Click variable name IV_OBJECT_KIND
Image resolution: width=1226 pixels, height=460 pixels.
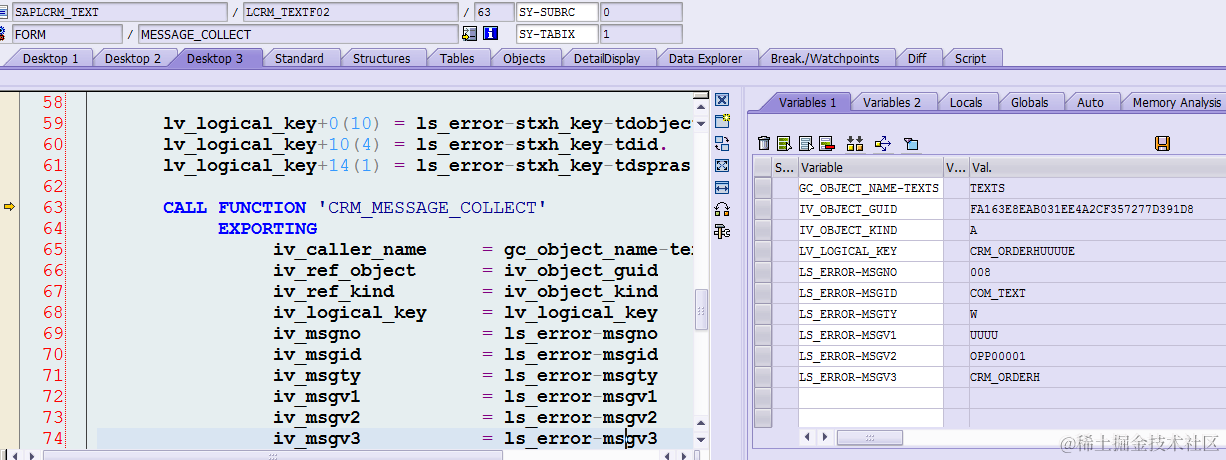coord(848,230)
